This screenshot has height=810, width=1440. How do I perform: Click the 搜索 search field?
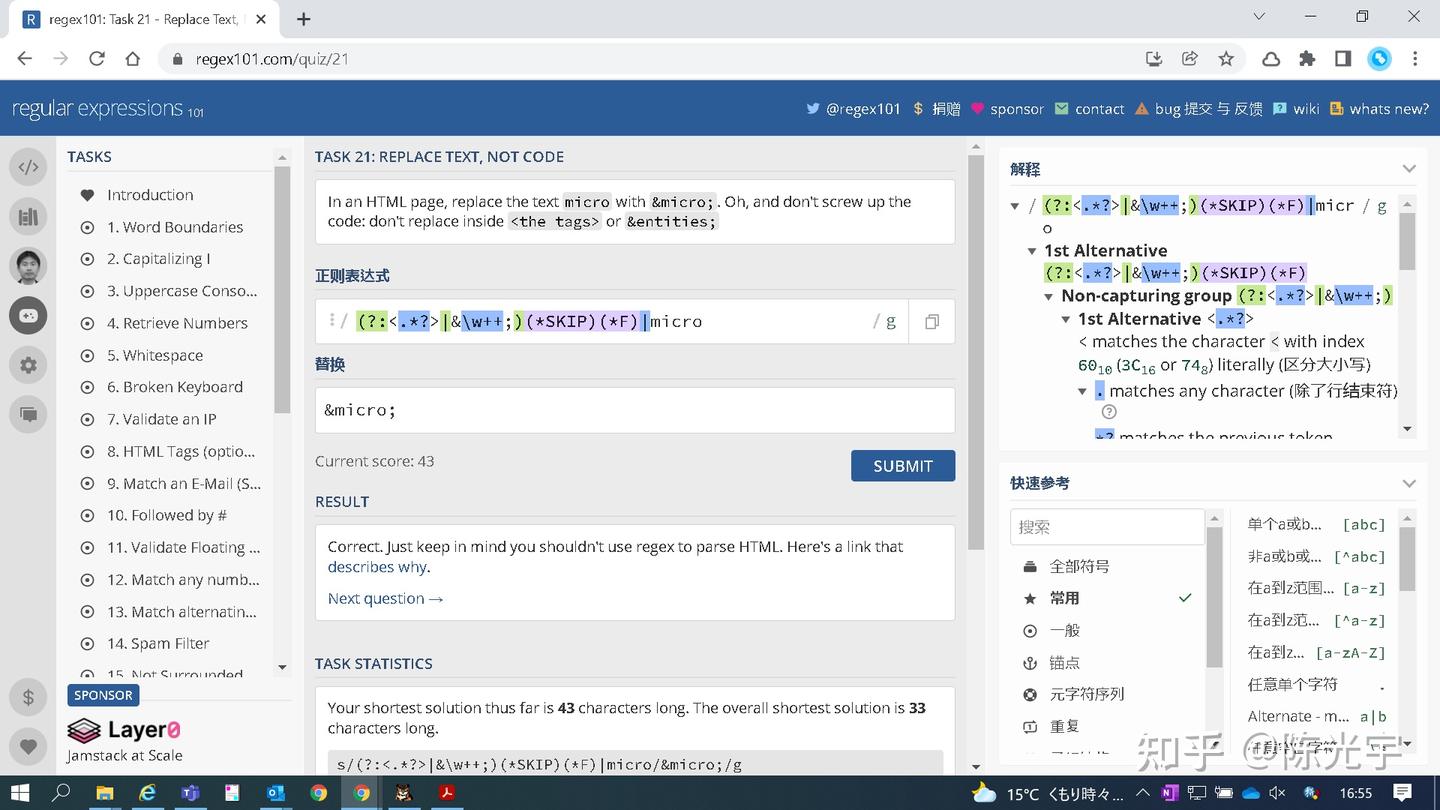pos(1107,527)
